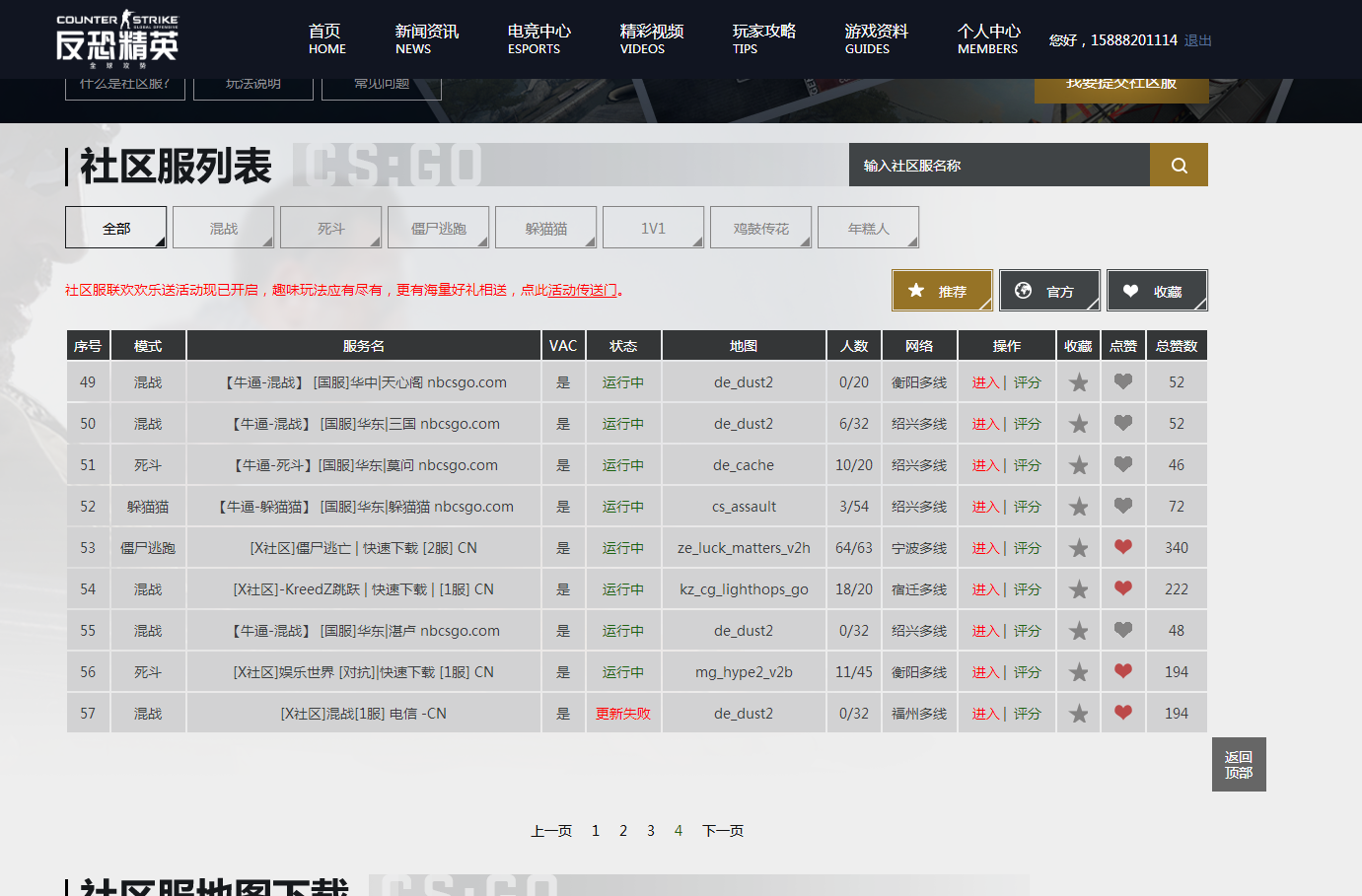Jump to page 3 of the server list
This screenshot has height=896, width=1362.
tap(650, 830)
